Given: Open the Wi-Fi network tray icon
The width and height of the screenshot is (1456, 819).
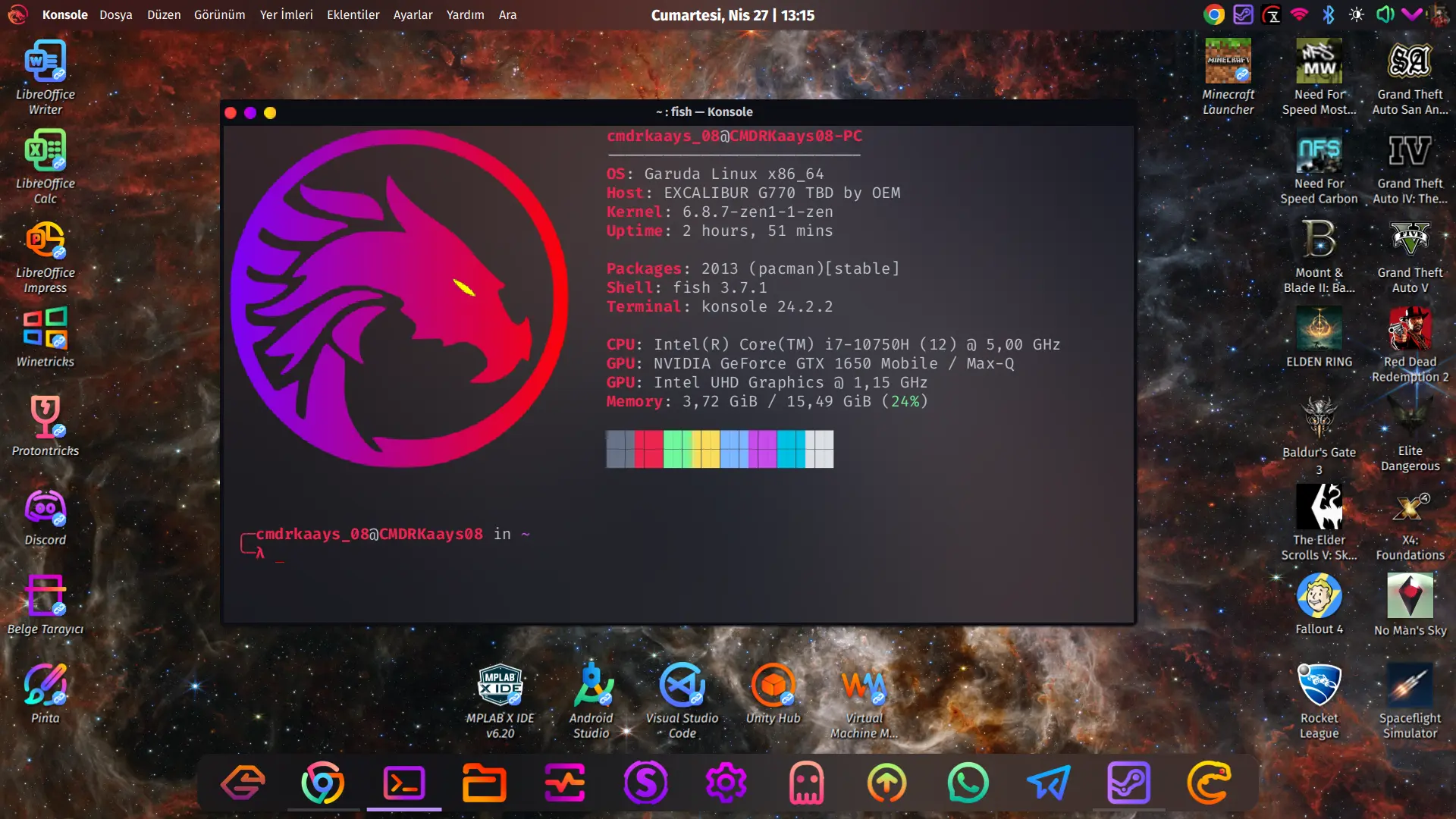Looking at the screenshot, I should (x=1300, y=14).
